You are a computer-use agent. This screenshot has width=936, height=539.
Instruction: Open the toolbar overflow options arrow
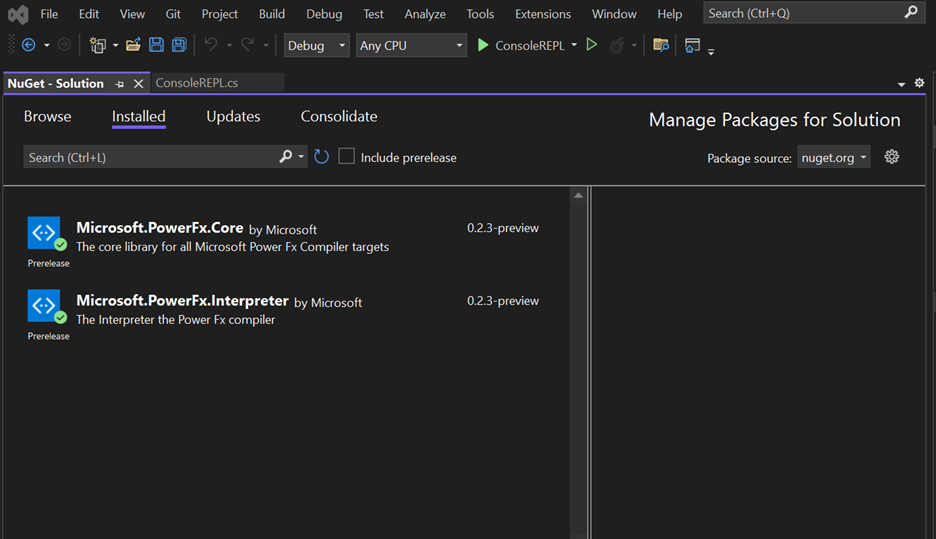pos(711,51)
